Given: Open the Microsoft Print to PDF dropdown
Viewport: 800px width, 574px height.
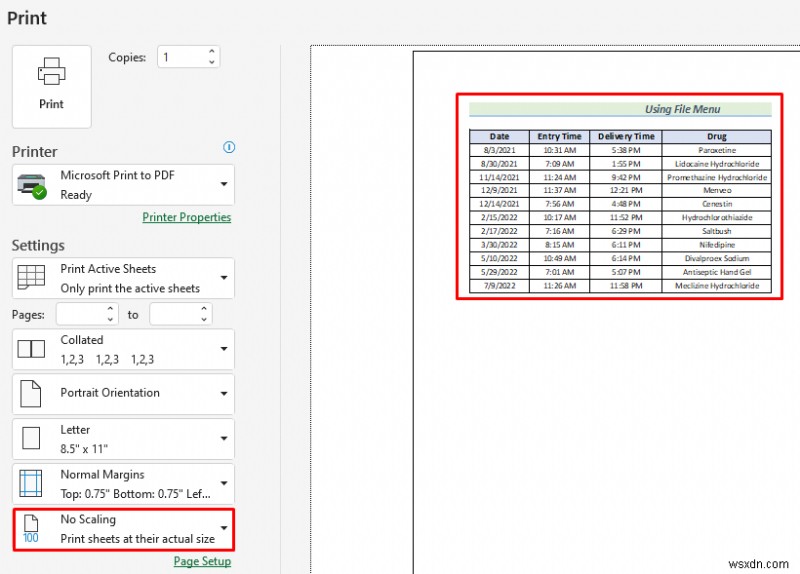Looking at the screenshot, I should click(123, 185).
